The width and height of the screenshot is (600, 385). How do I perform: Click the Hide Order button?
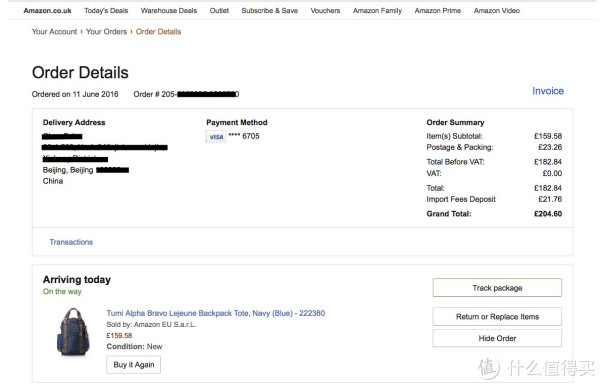(x=497, y=338)
